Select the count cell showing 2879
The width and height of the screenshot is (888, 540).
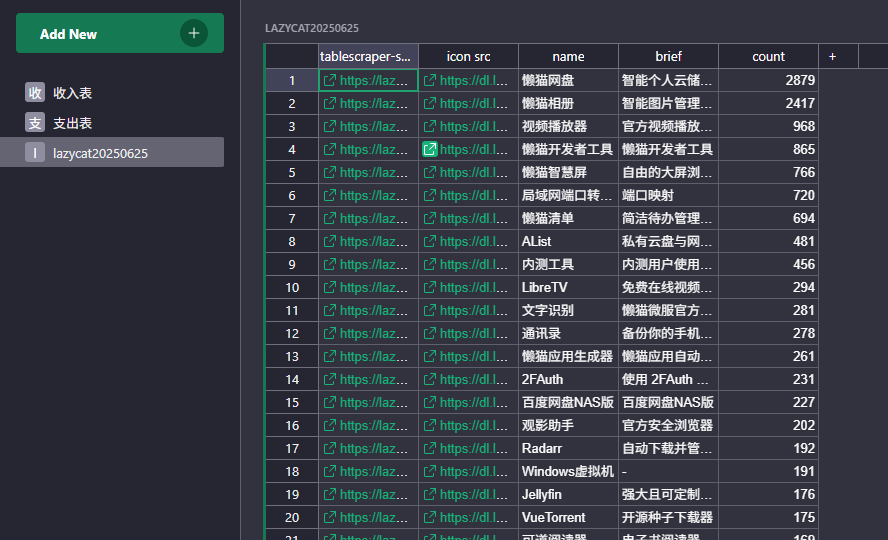click(x=768, y=80)
